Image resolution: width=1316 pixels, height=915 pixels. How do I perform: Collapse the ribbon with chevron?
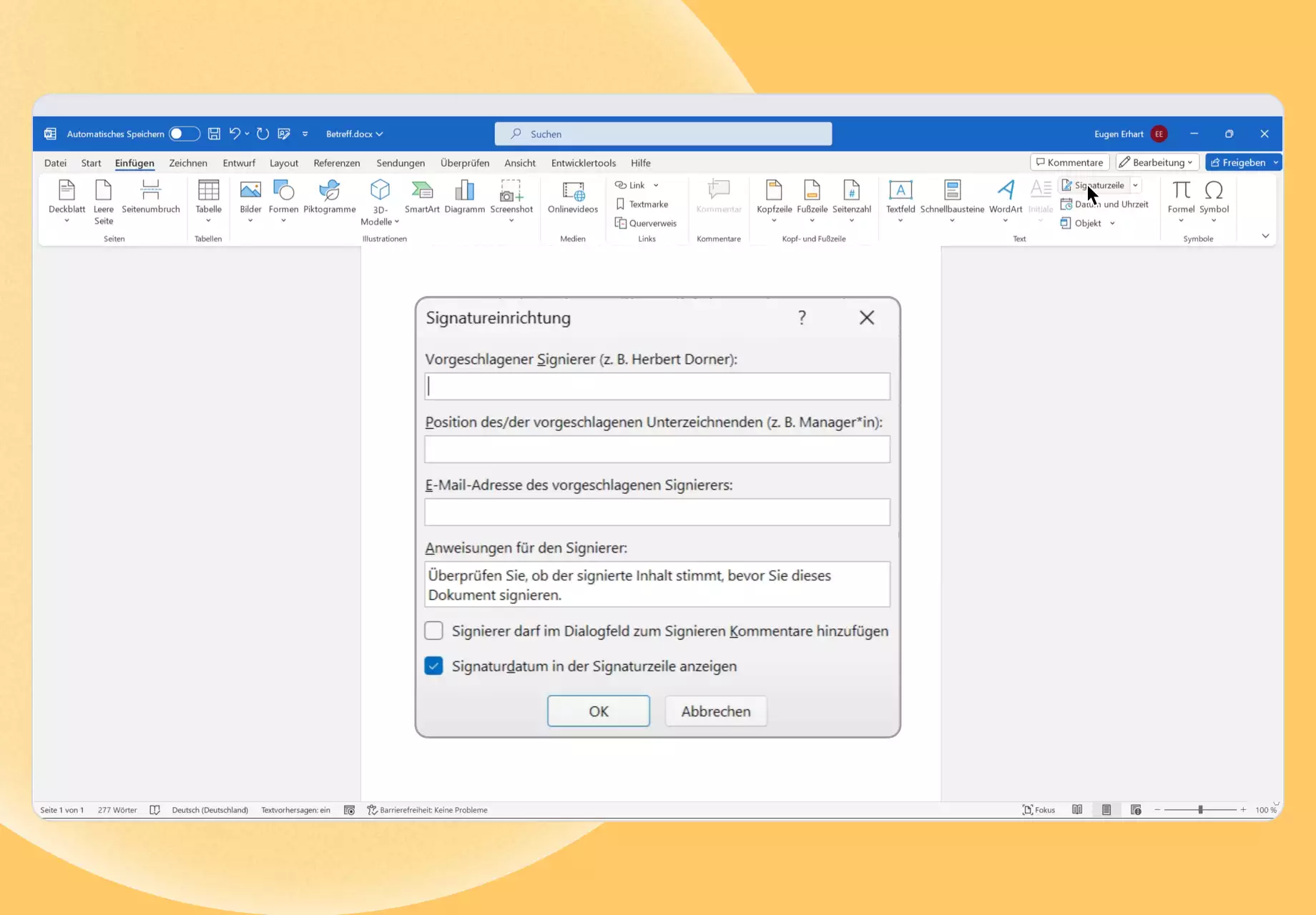click(x=1265, y=236)
